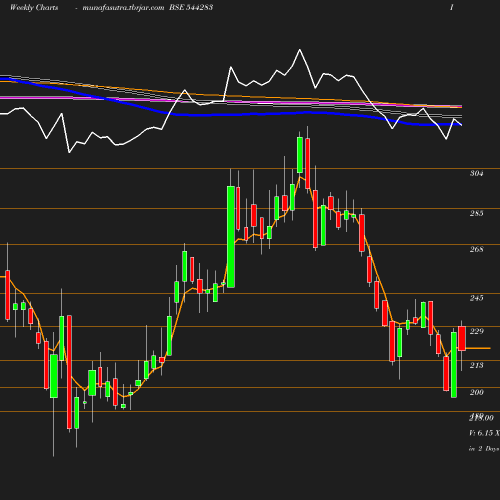The width and height of the screenshot is (500, 500).
Task: Click the "Weekly Charts" title text
Action: pyautogui.click(x=34, y=8)
